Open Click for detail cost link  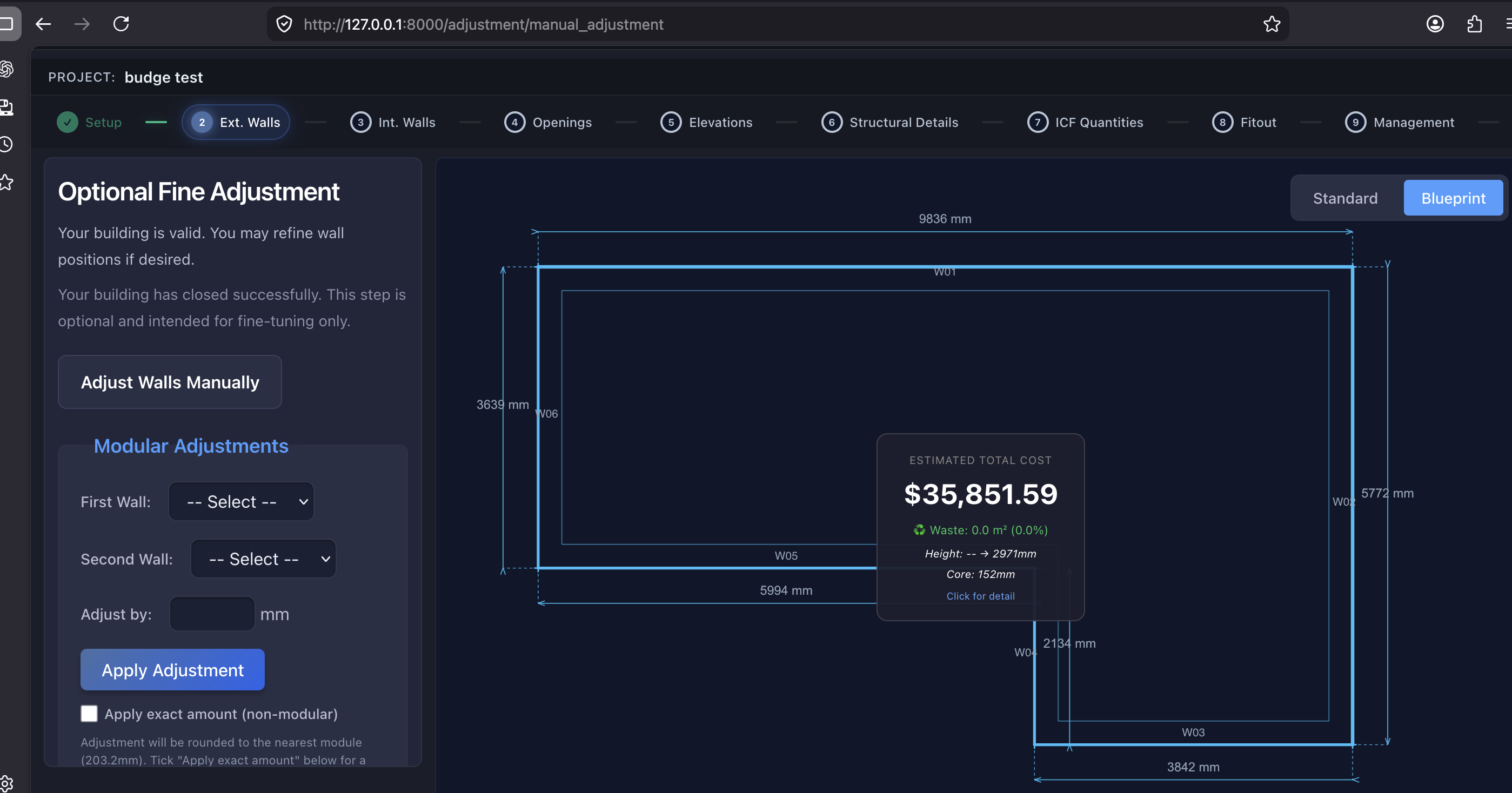pyautogui.click(x=980, y=596)
